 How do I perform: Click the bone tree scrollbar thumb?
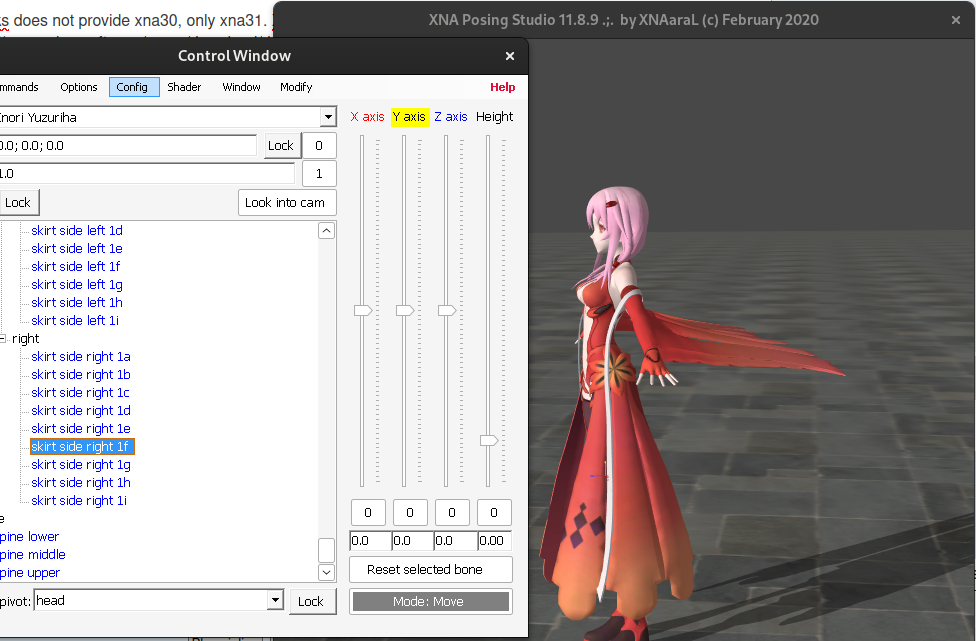tap(327, 550)
